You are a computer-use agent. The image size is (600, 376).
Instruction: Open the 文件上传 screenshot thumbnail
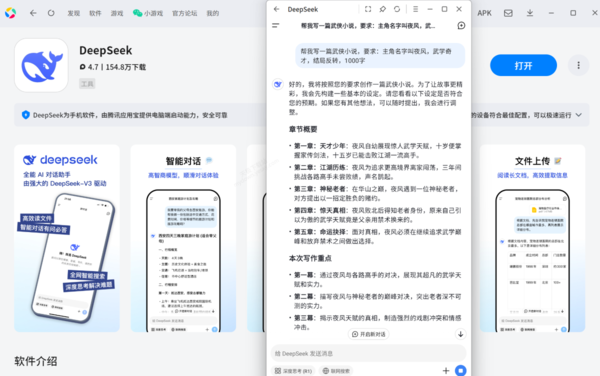point(532,238)
